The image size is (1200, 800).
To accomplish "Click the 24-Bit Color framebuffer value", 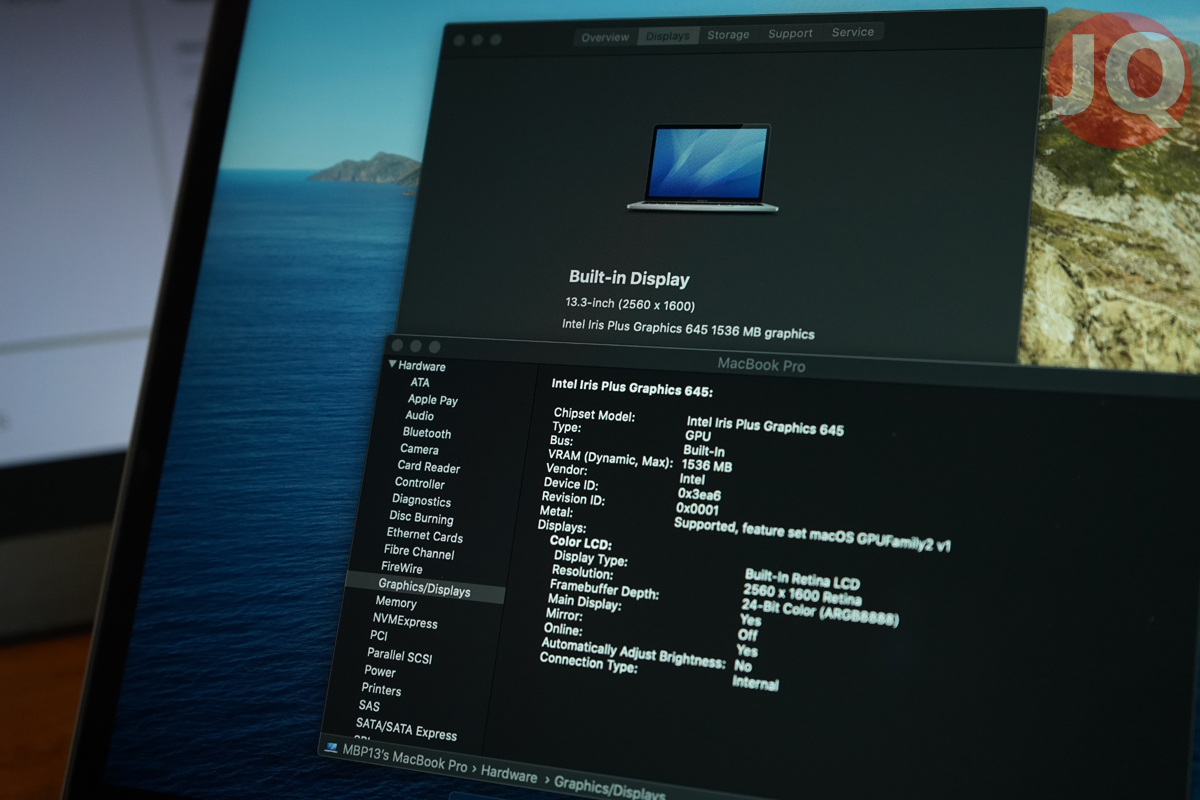I will (820, 612).
